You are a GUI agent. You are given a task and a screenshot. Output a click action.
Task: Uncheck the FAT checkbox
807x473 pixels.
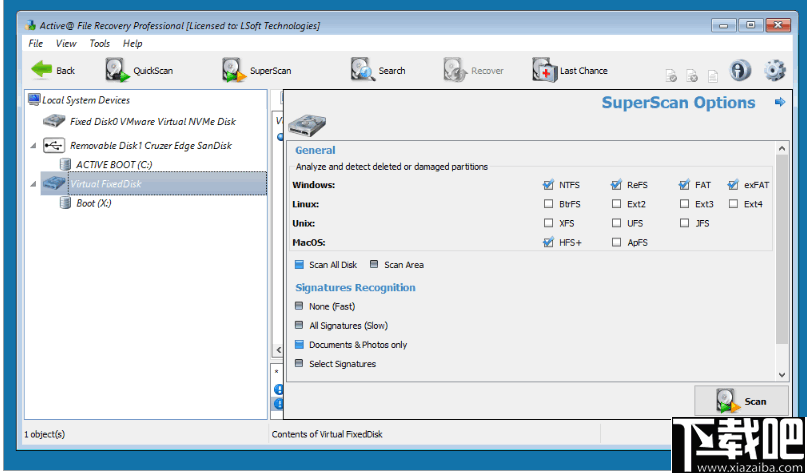(684, 184)
